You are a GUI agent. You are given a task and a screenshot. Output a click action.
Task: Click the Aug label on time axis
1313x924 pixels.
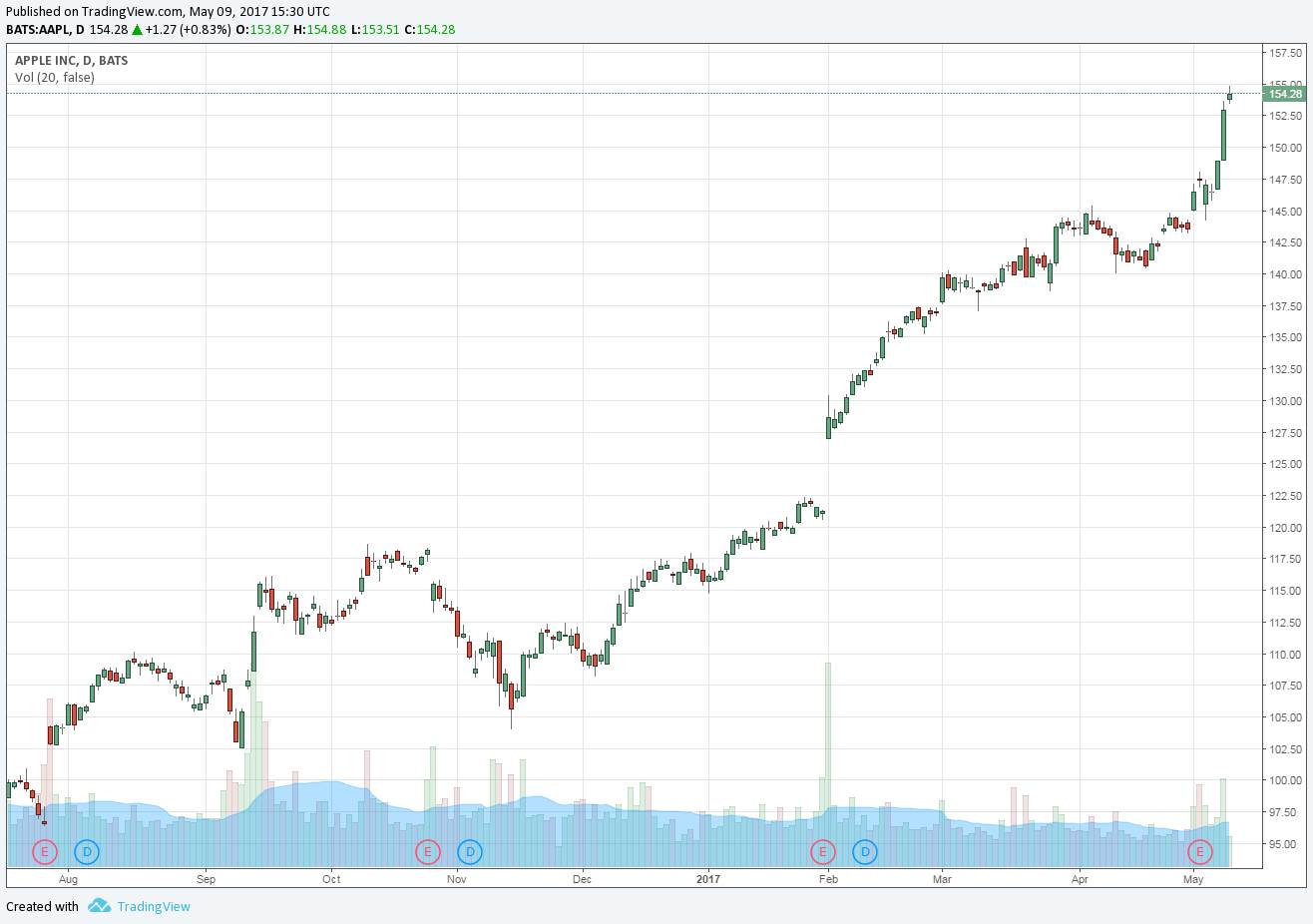coord(68,879)
